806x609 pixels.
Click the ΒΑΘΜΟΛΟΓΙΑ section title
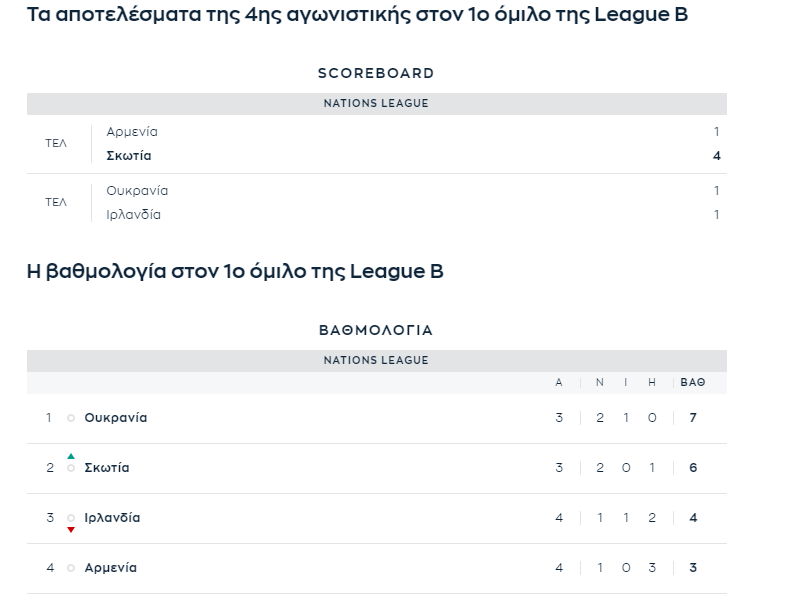376,330
